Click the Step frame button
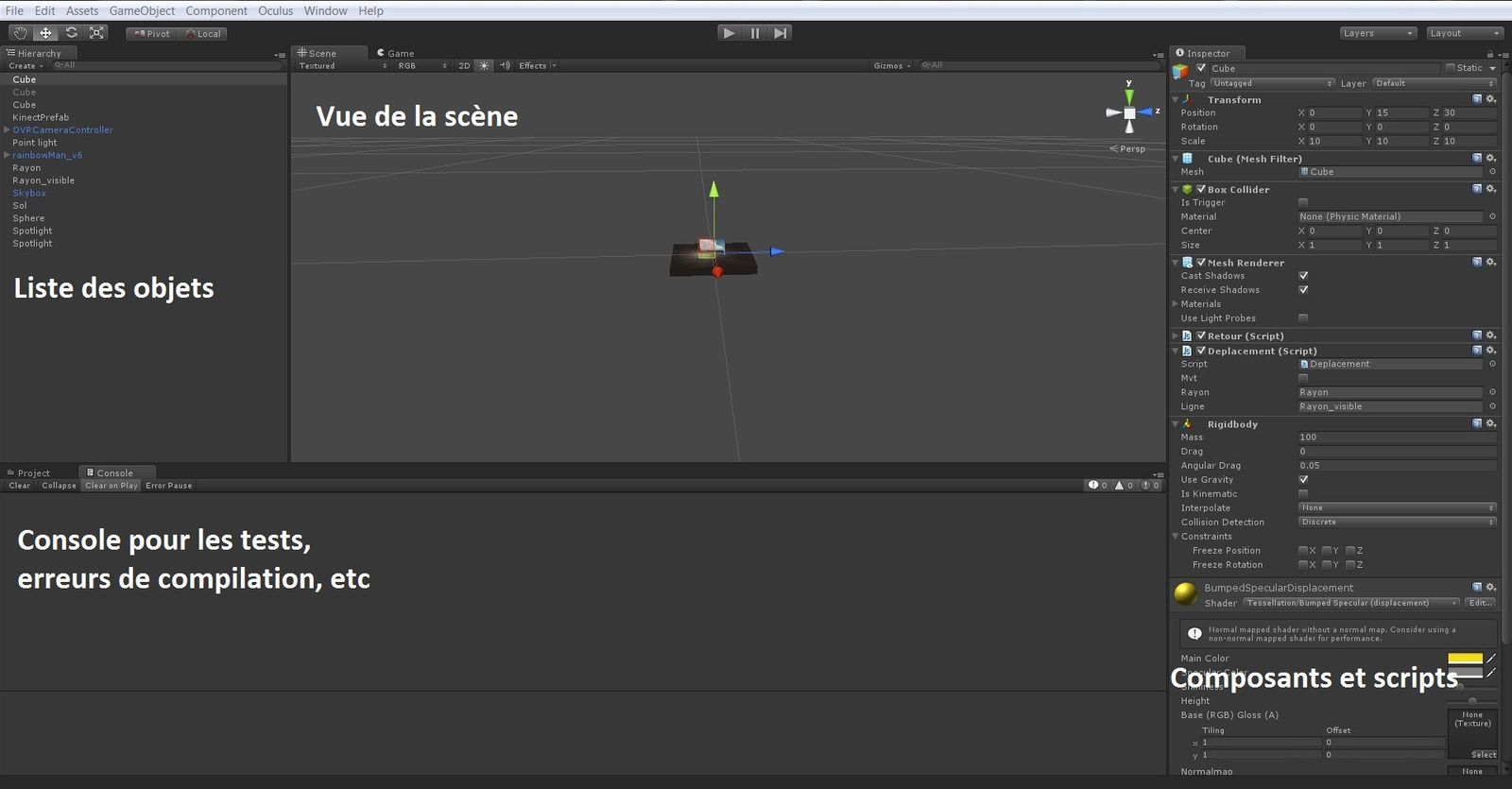 780,33
